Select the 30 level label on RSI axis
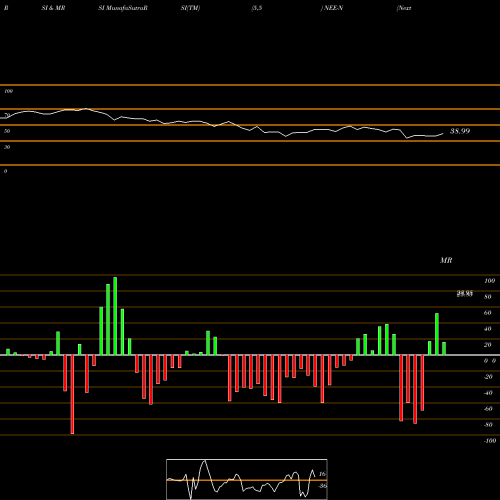The image size is (500, 500). pyautogui.click(x=7, y=147)
